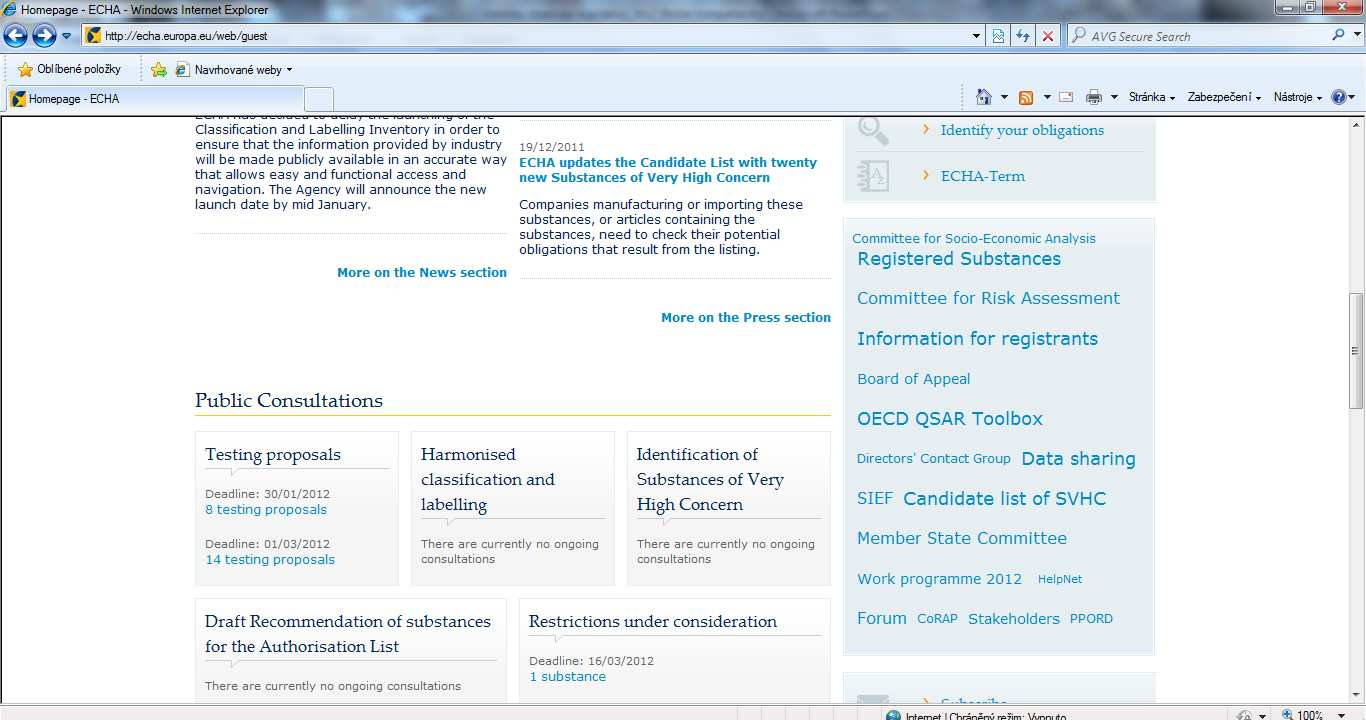Open the Zabezpečení menu
1366x720 pixels.
(1224, 97)
